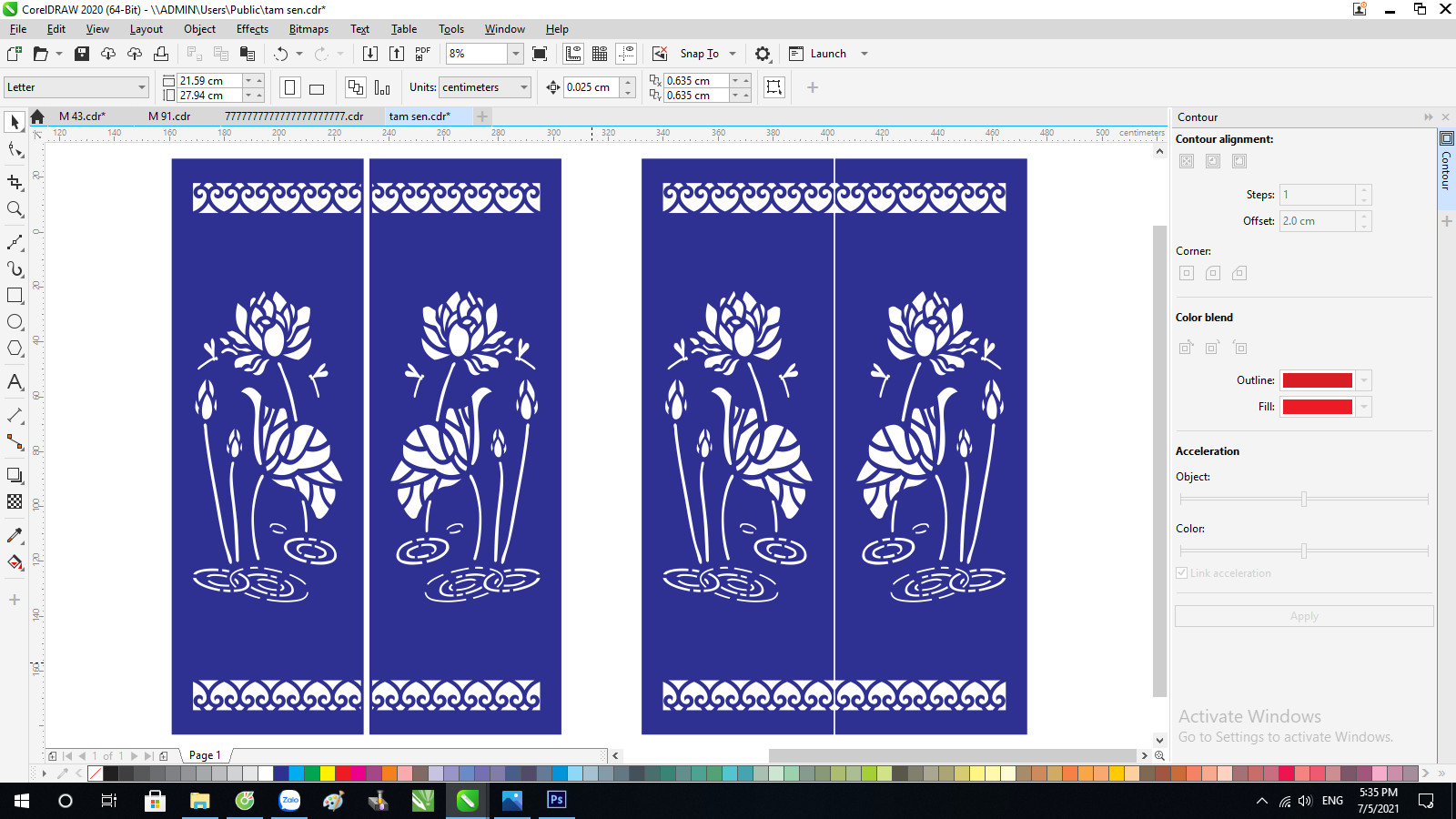This screenshot has height=819, width=1456.
Task: Pick the Crop tool
Action: pyautogui.click(x=15, y=182)
